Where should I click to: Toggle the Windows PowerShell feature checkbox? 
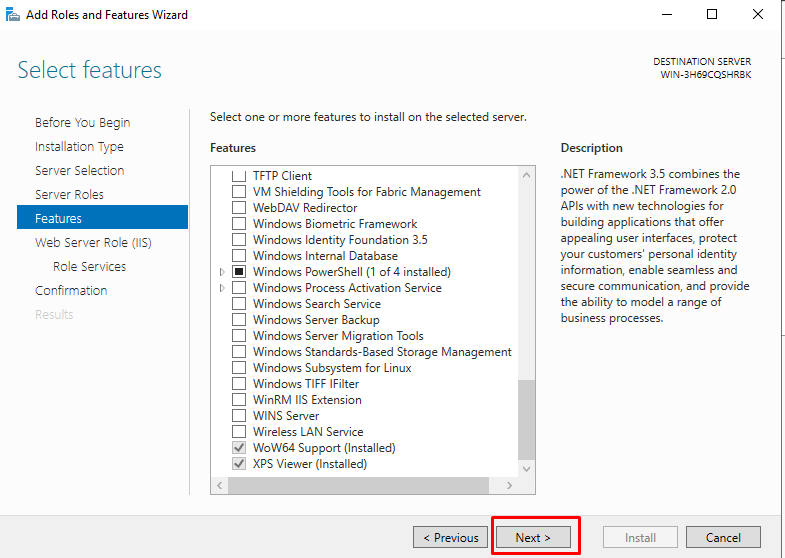239,272
